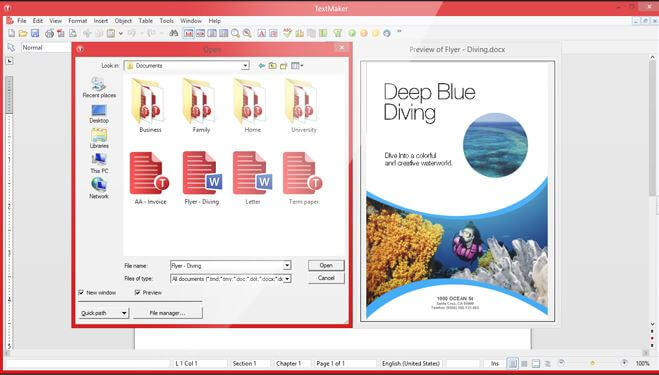
Task: Open the Help menu
Action: point(215,21)
